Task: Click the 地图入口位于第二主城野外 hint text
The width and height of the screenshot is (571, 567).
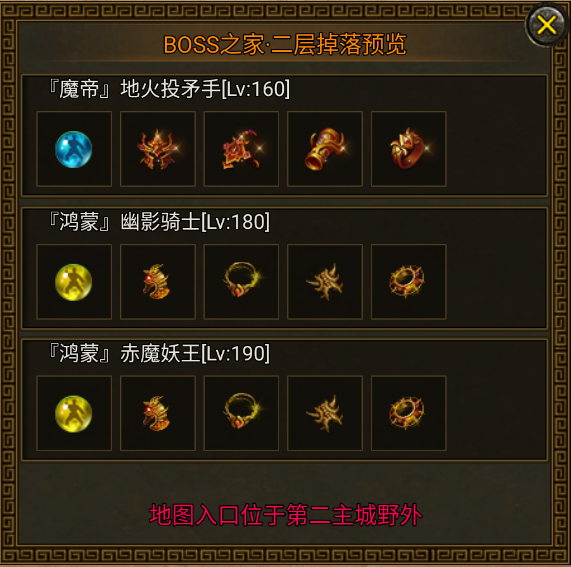Action: pyautogui.click(x=286, y=515)
